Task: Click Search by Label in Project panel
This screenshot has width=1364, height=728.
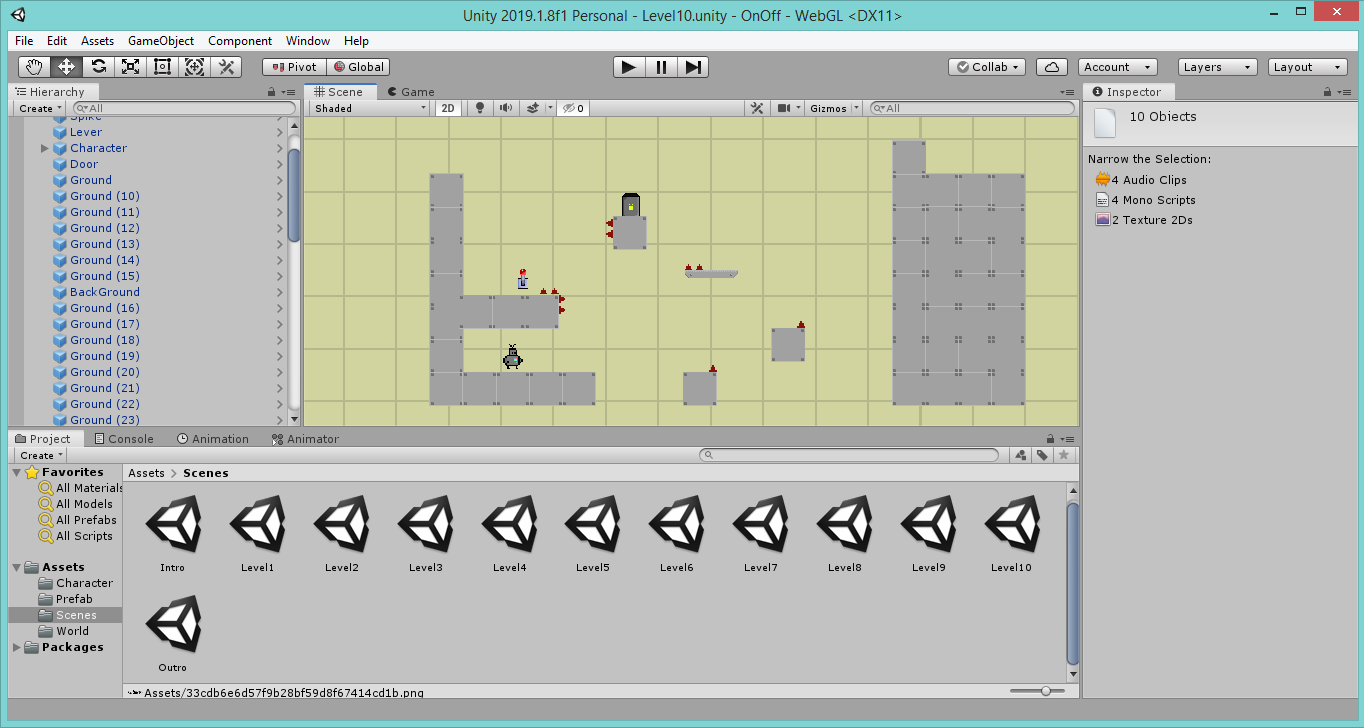Action: pos(1042,455)
